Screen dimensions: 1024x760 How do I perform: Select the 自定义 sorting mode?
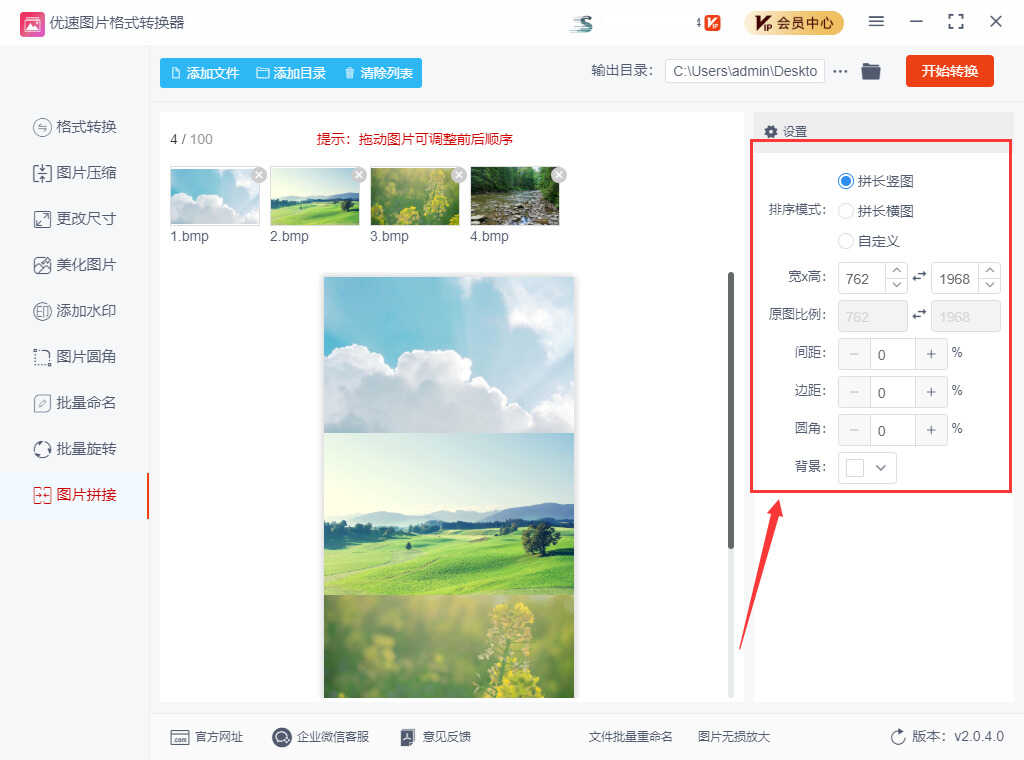(846, 241)
